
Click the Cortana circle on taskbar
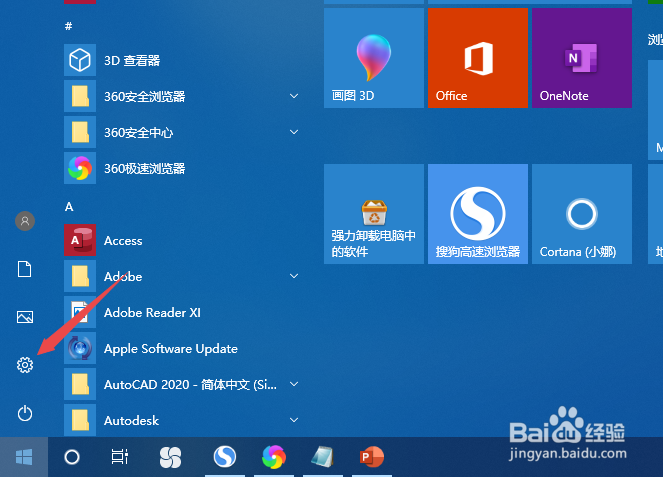72,457
